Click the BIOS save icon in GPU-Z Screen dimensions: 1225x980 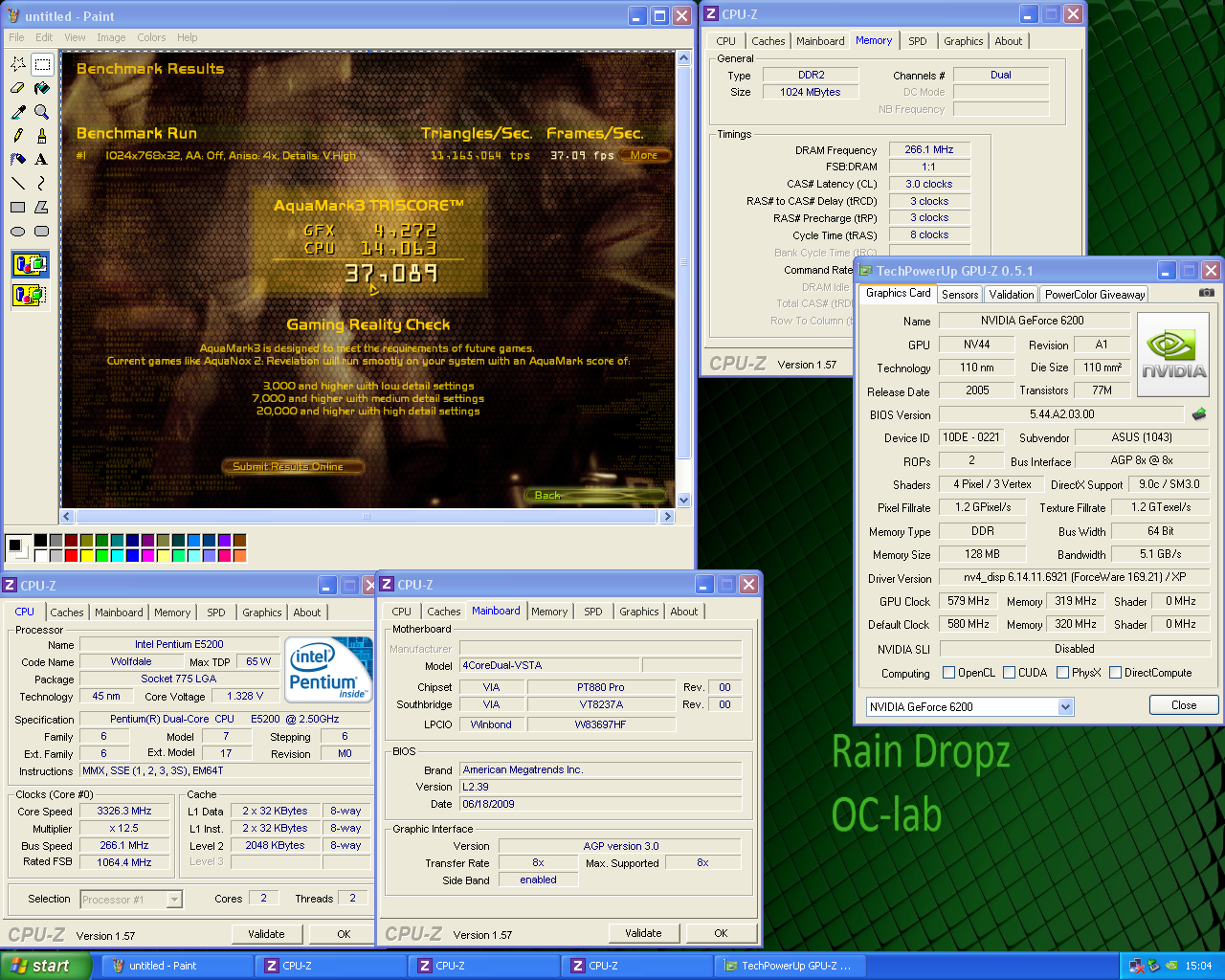pyautogui.click(x=1199, y=414)
